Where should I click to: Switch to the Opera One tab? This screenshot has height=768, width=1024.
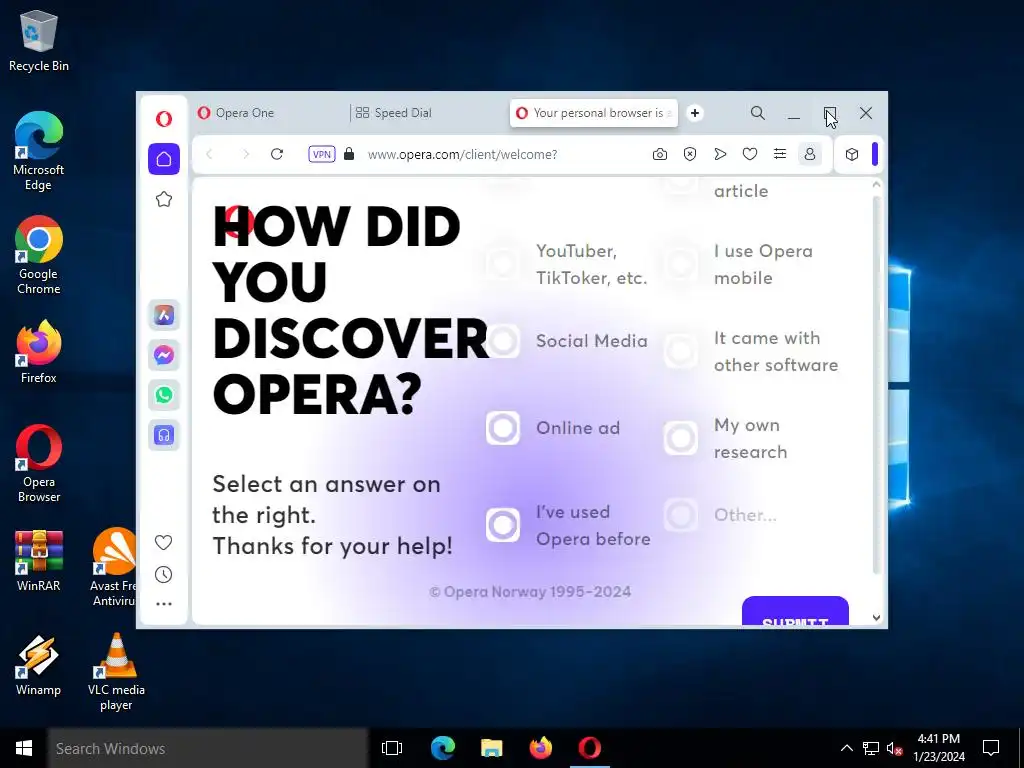point(268,113)
